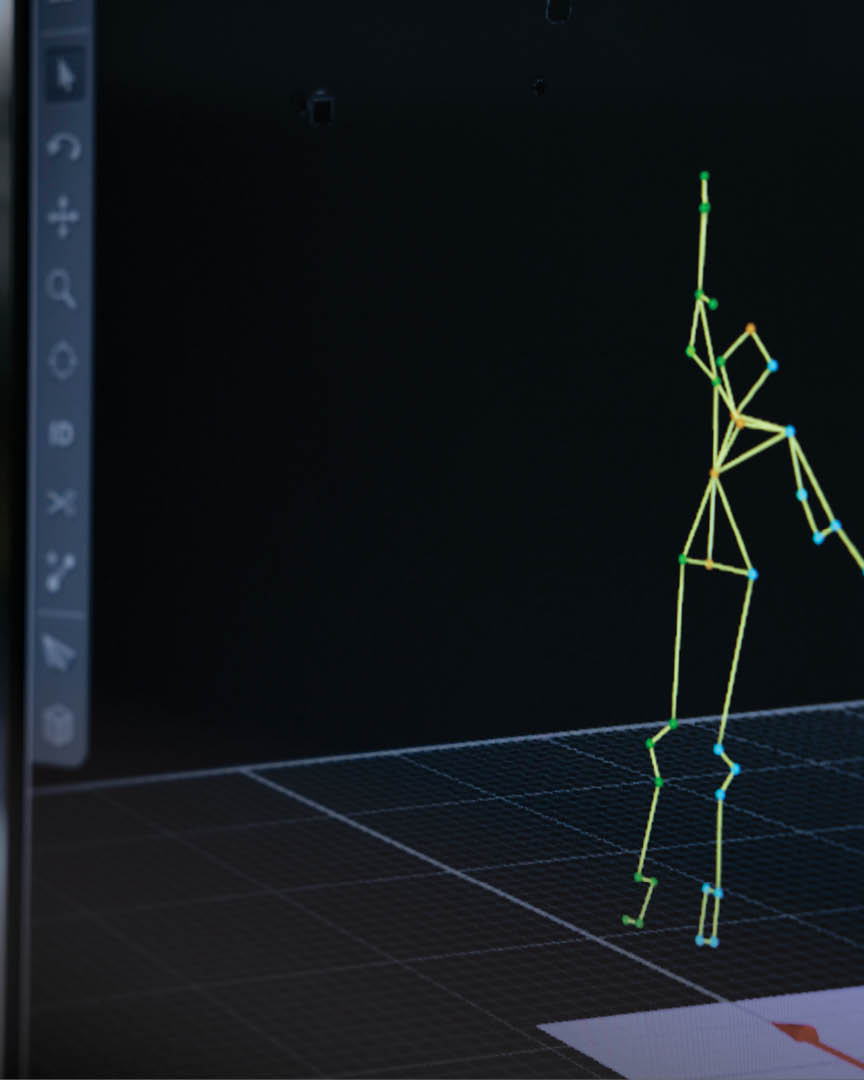Select the arrow pointer tool
Viewport: 864px width, 1080px height.
(x=64, y=76)
